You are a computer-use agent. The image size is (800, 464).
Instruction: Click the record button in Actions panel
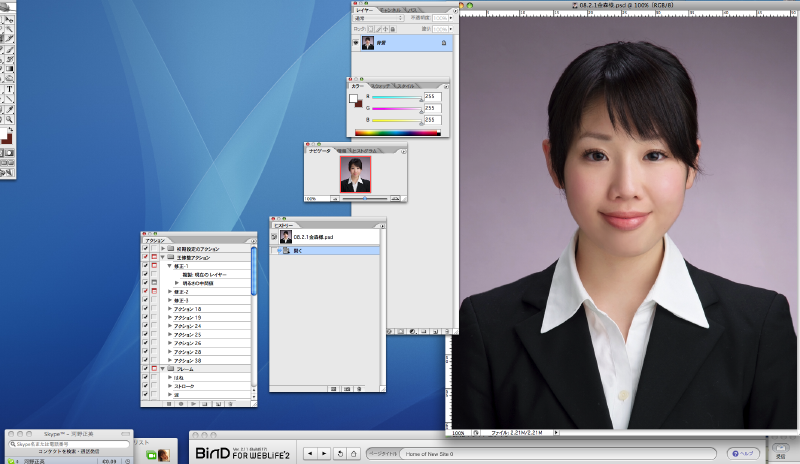click(181, 403)
